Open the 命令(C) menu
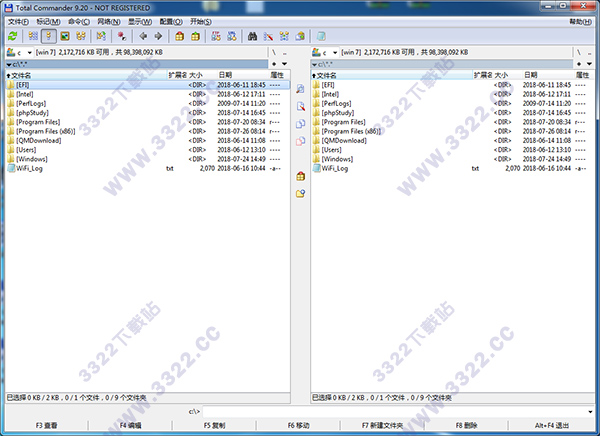The image size is (600, 436). 79,22
